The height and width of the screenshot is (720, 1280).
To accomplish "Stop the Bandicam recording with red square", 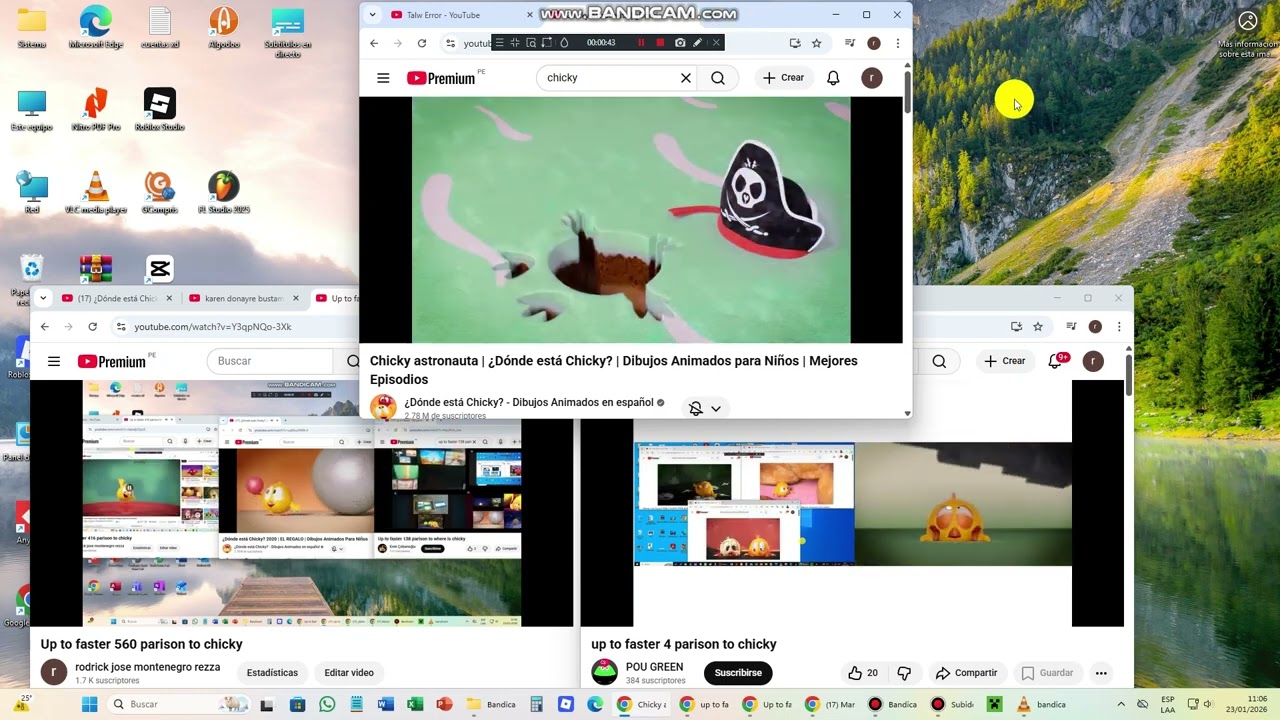I will (x=660, y=43).
